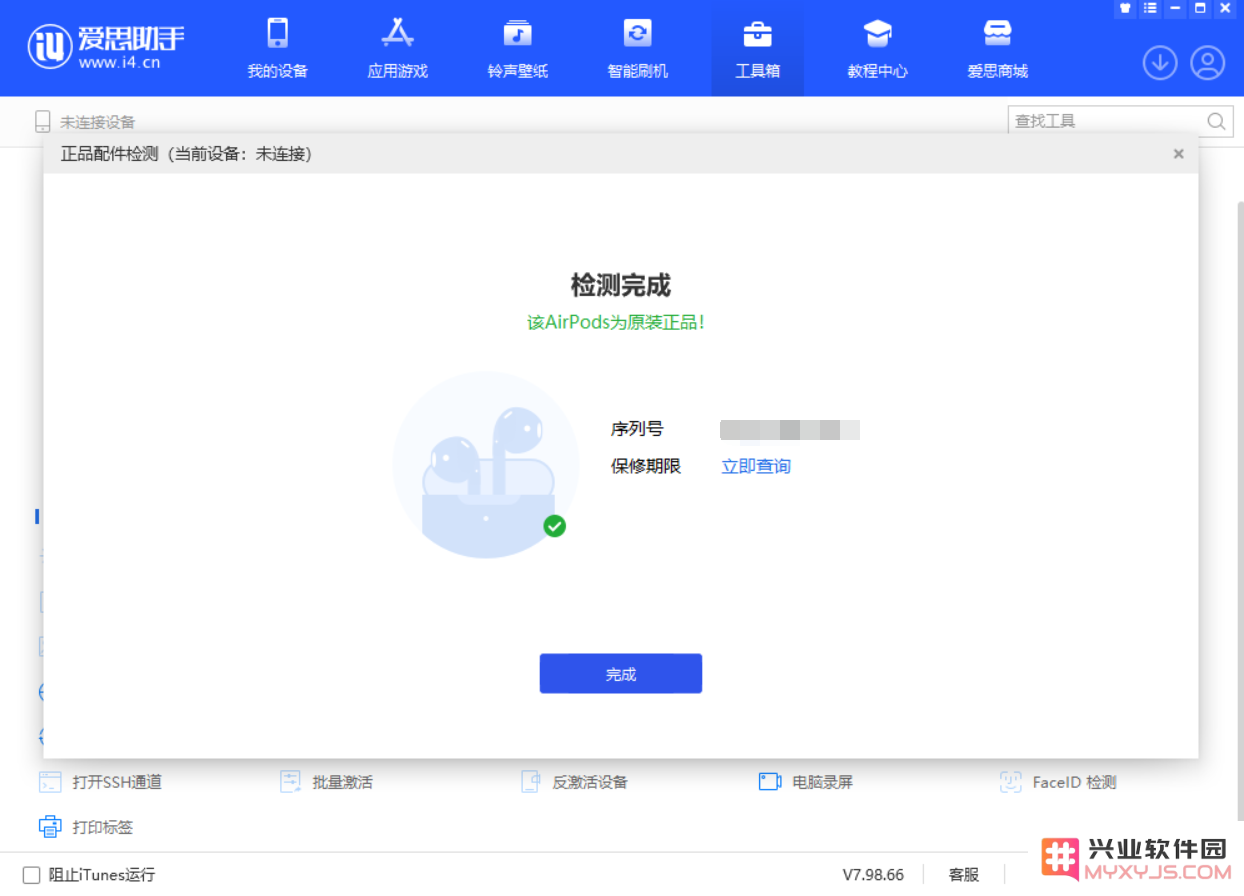Open the 铃声壁纸 tab
This screenshot has width=1244, height=896.
518,48
